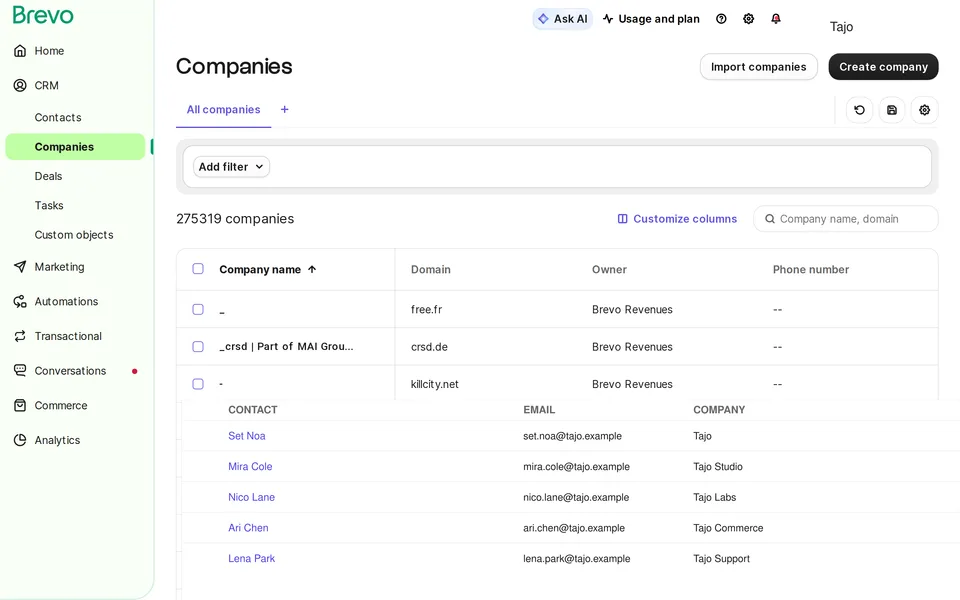Screen dimensions: 960x600
Task: Open settings gear in top bar
Action: click(x=748, y=19)
